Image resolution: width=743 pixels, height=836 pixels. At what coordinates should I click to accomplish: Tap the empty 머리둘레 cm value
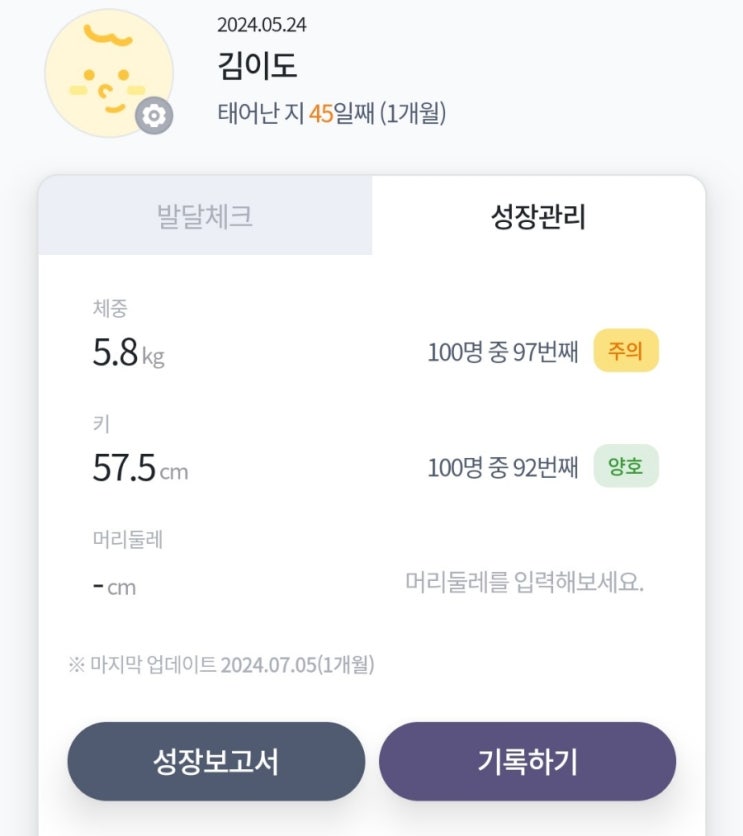(x=114, y=586)
